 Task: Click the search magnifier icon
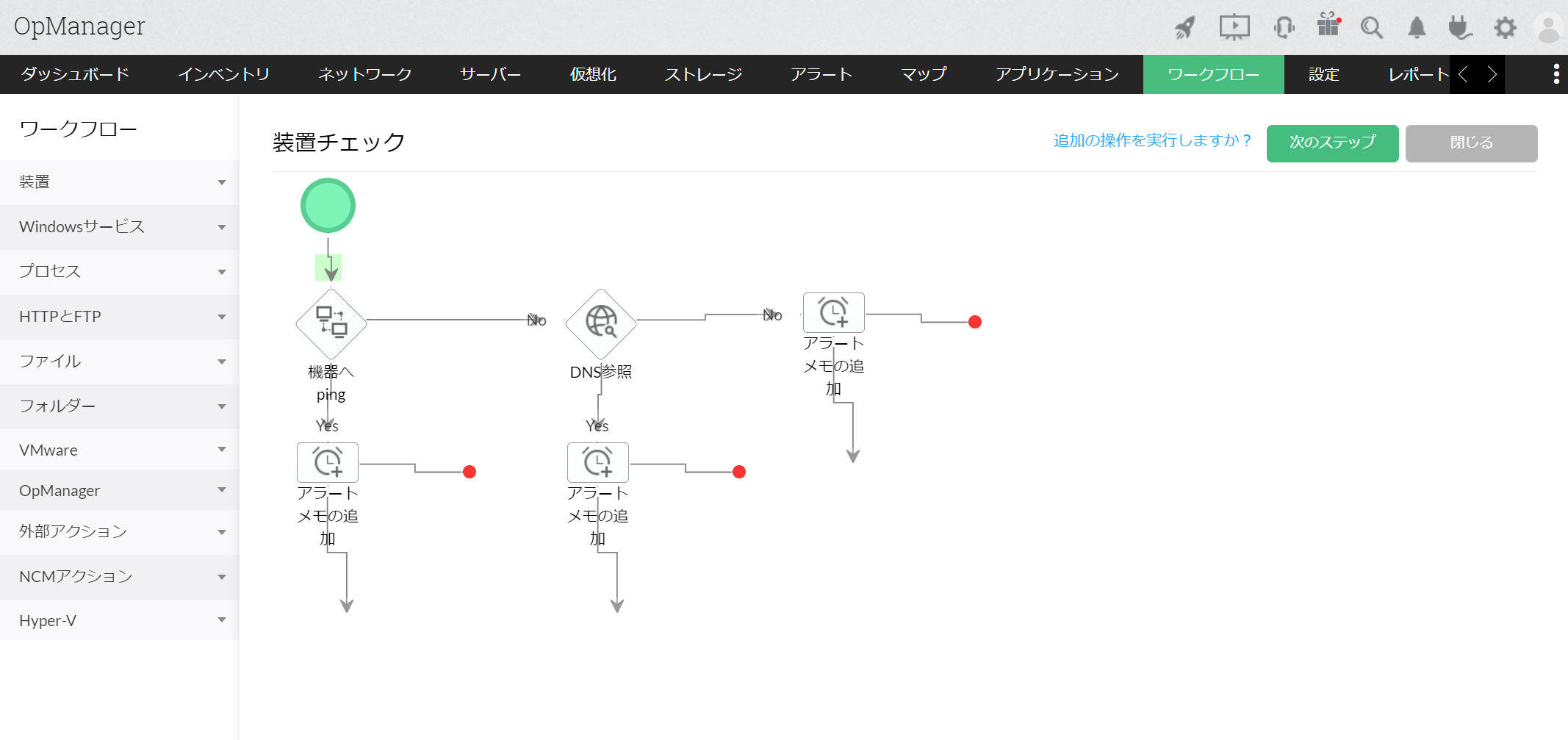point(1372,28)
